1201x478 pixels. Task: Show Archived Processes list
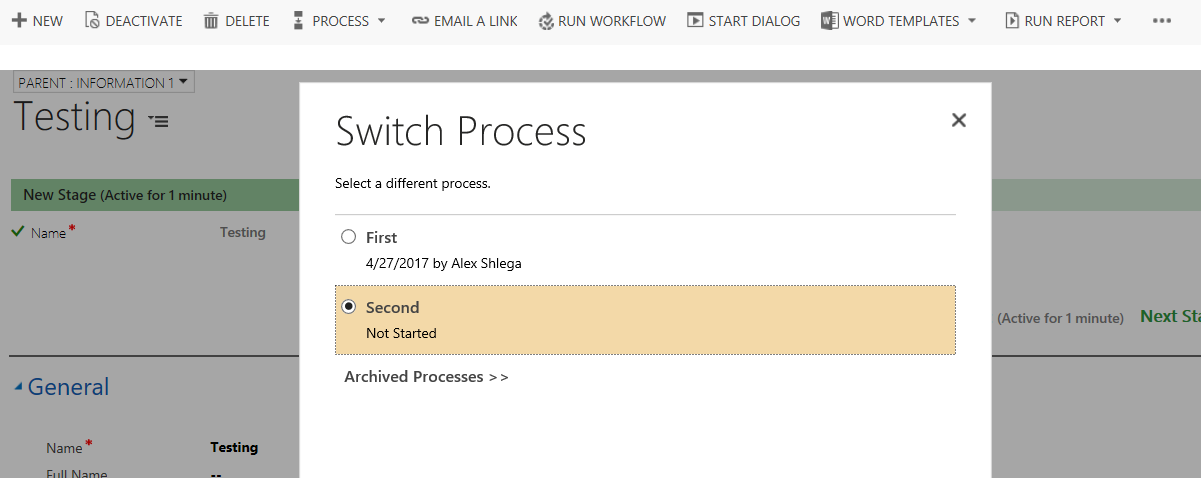(x=426, y=377)
